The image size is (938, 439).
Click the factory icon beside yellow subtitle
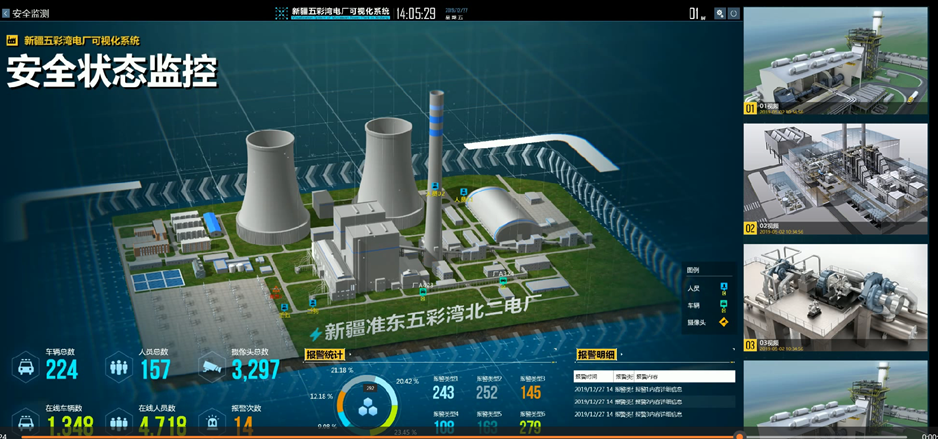click(12, 41)
